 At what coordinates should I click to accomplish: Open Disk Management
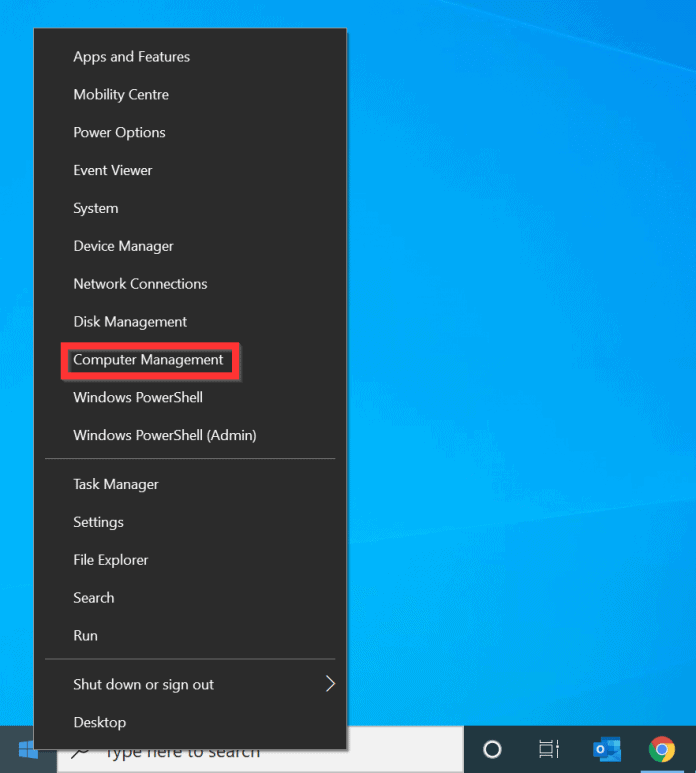coord(130,322)
